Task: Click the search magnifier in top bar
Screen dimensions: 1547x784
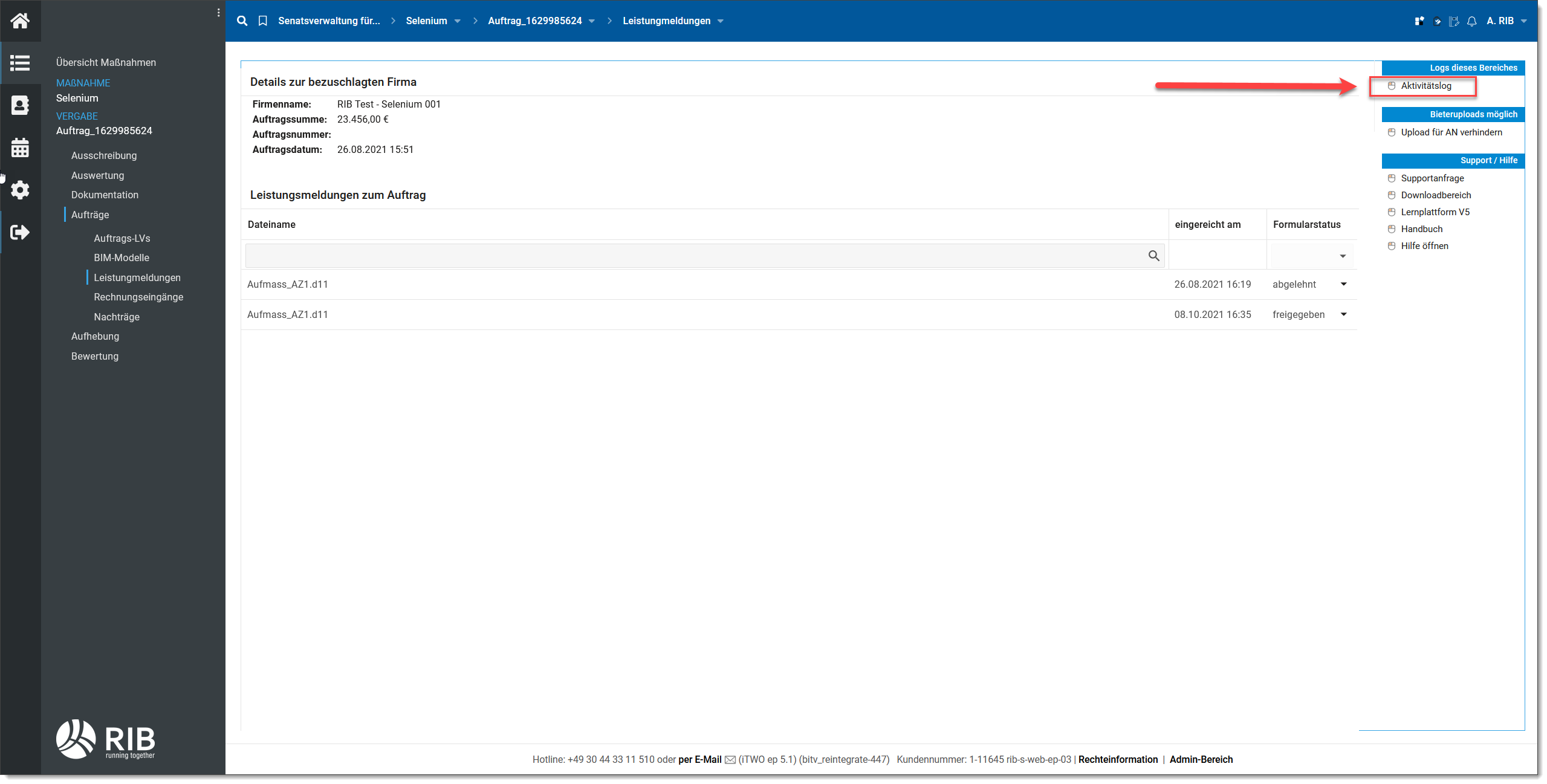Action: pyautogui.click(x=242, y=21)
